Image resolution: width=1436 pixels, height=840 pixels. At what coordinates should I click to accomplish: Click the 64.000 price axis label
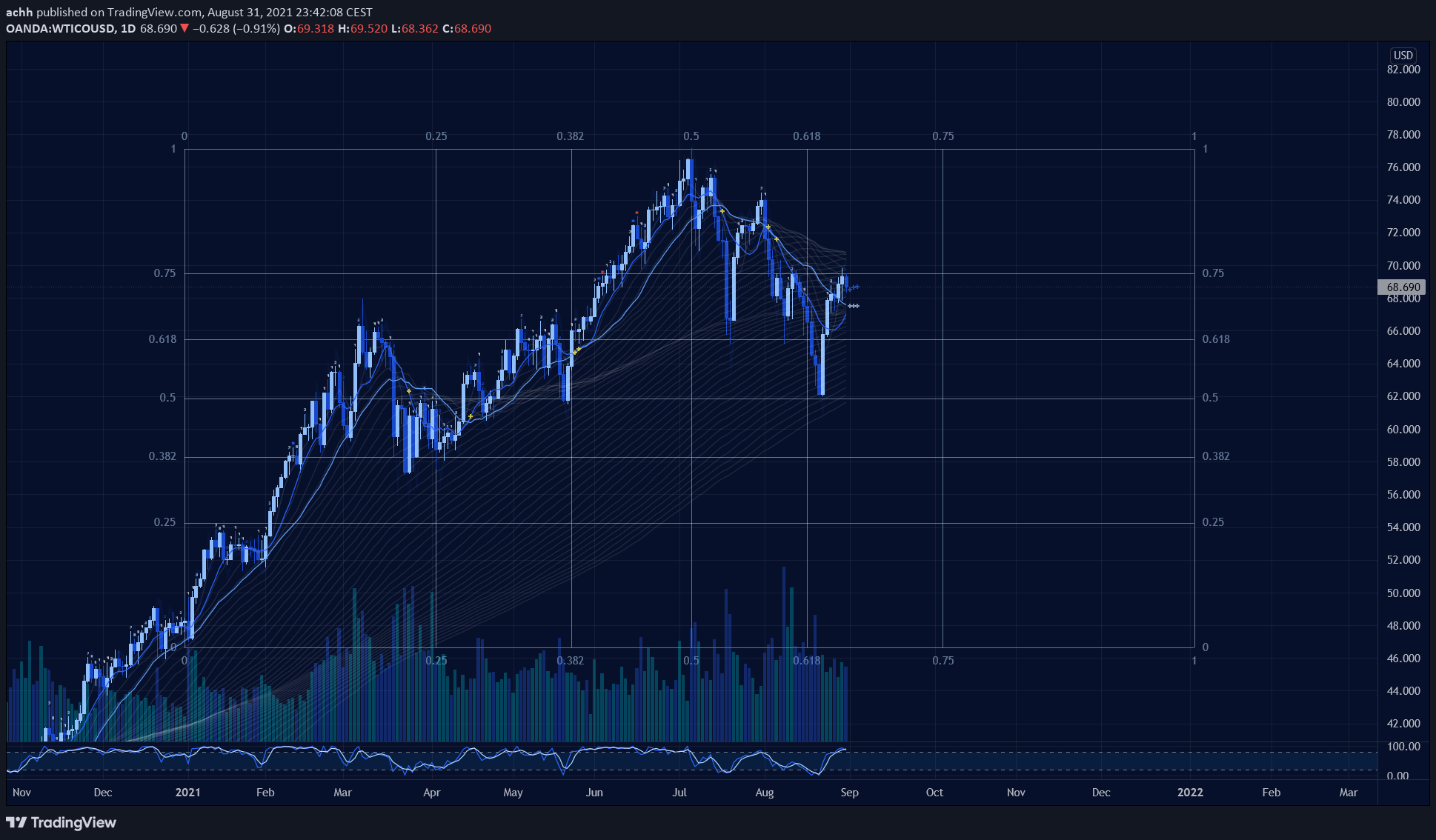pyautogui.click(x=1403, y=363)
